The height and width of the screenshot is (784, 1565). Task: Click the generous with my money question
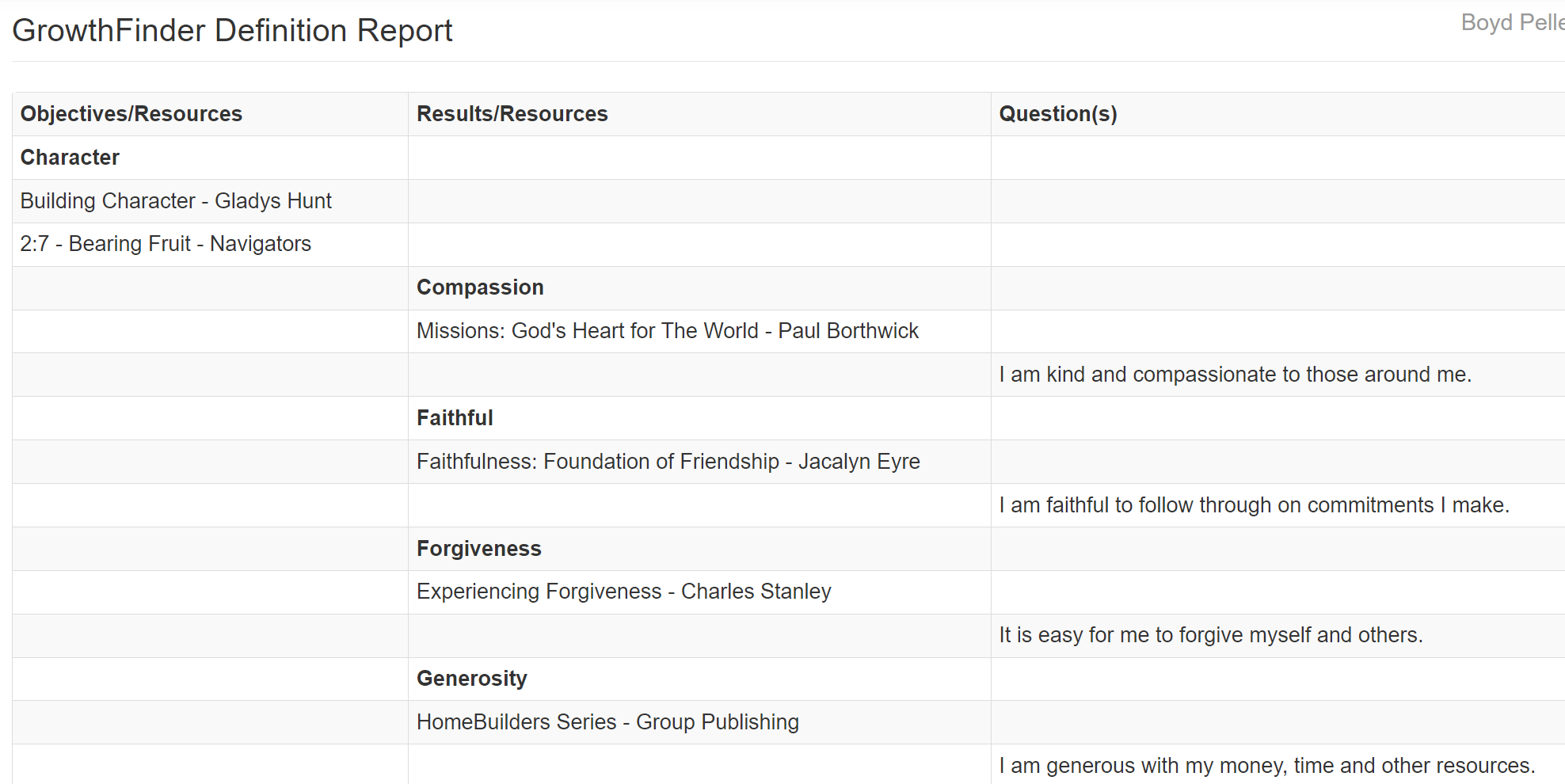[1267, 766]
